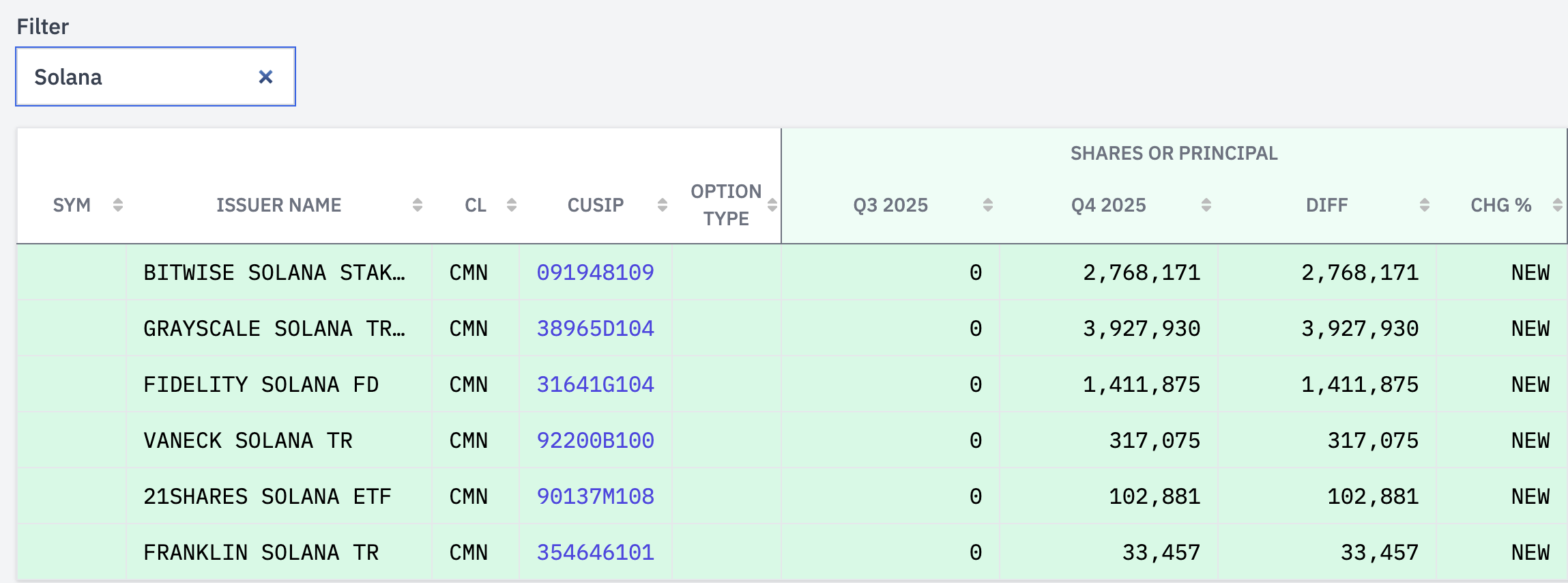Open CUSIP link 091948109

coord(595,272)
